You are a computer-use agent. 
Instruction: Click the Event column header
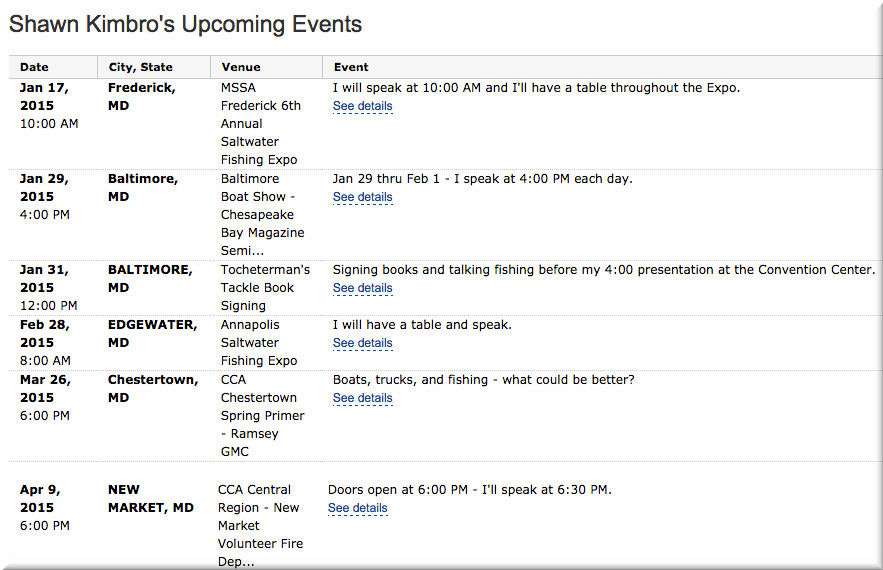point(351,67)
